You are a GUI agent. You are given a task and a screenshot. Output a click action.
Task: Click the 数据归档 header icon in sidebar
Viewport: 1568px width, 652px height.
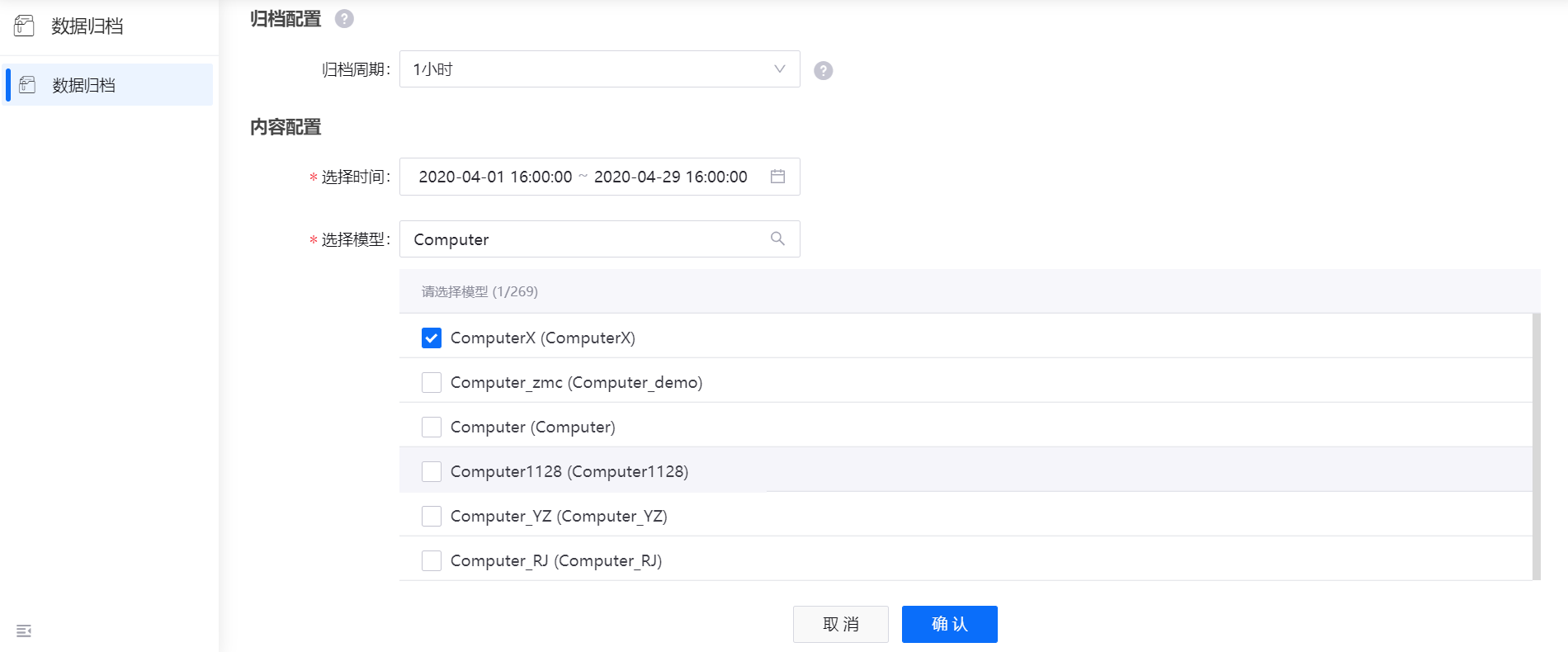coord(24,26)
